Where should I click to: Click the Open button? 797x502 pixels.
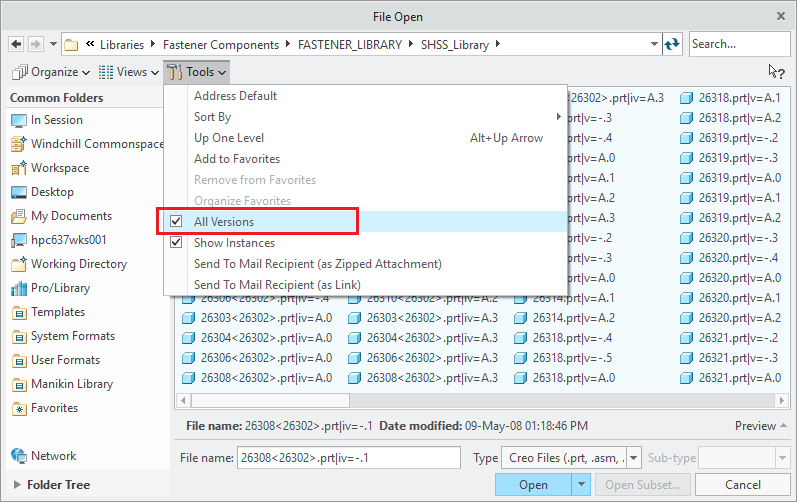click(x=533, y=485)
